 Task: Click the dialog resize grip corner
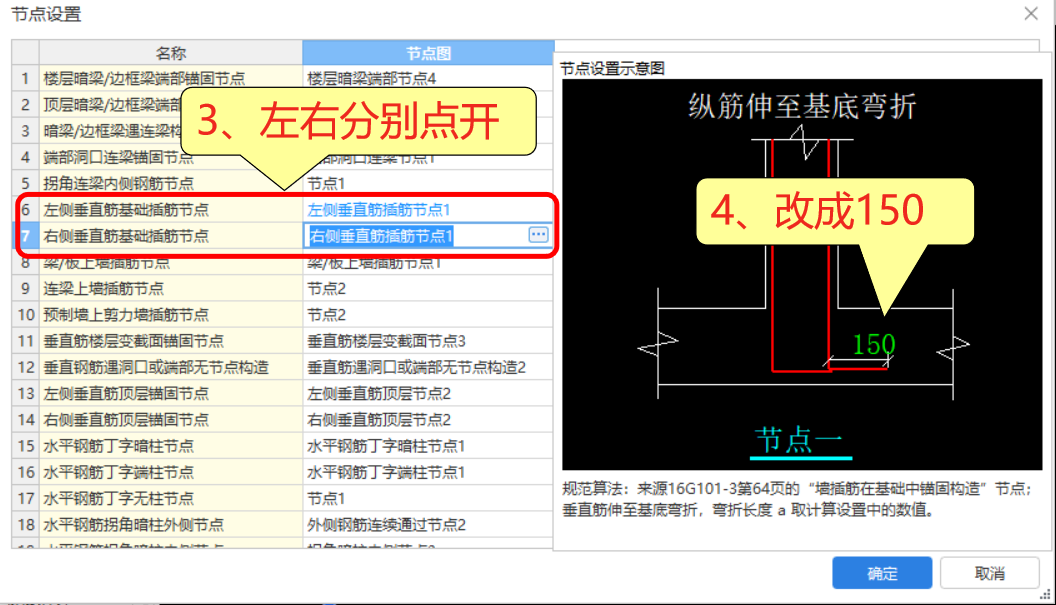coord(1045,594)
